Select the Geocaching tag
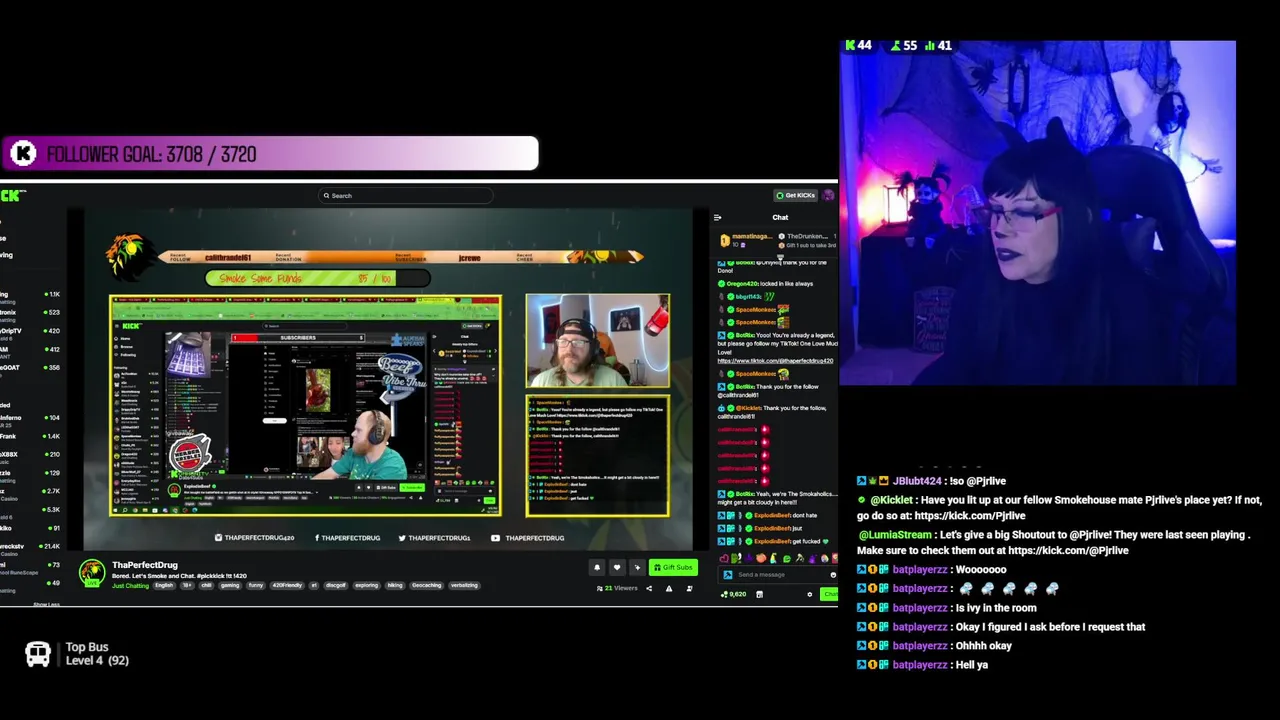 coord(426,585)
